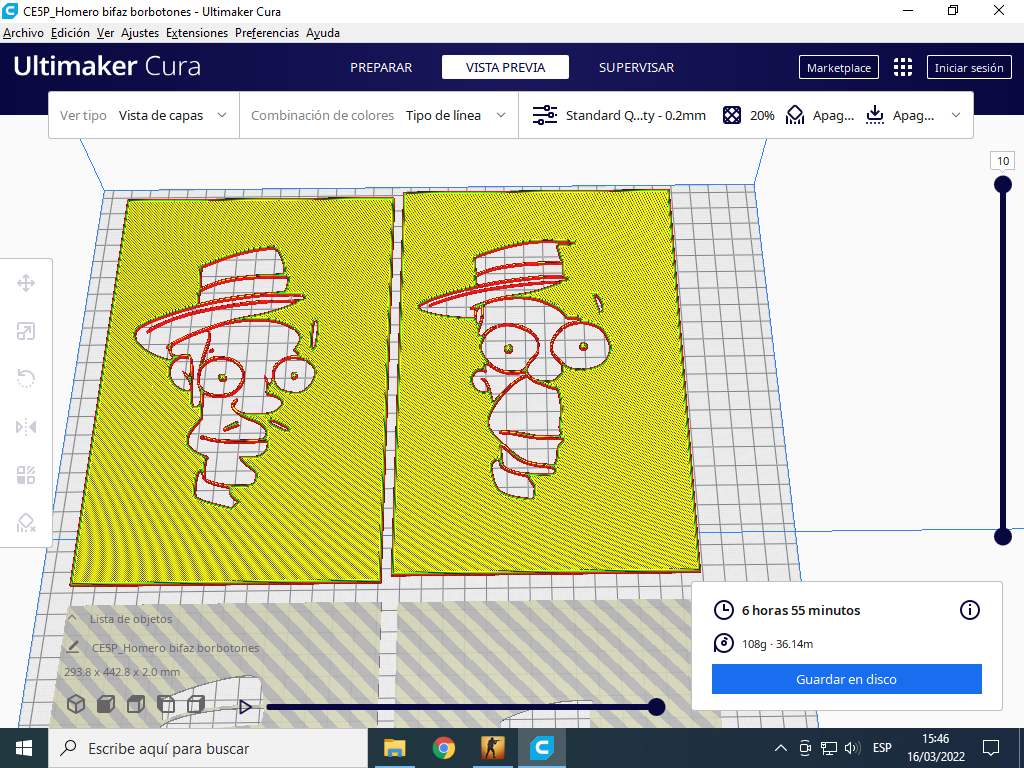This screenshot has height=768, width=1024.
Task: Select the Move tool
Action: 26,283
